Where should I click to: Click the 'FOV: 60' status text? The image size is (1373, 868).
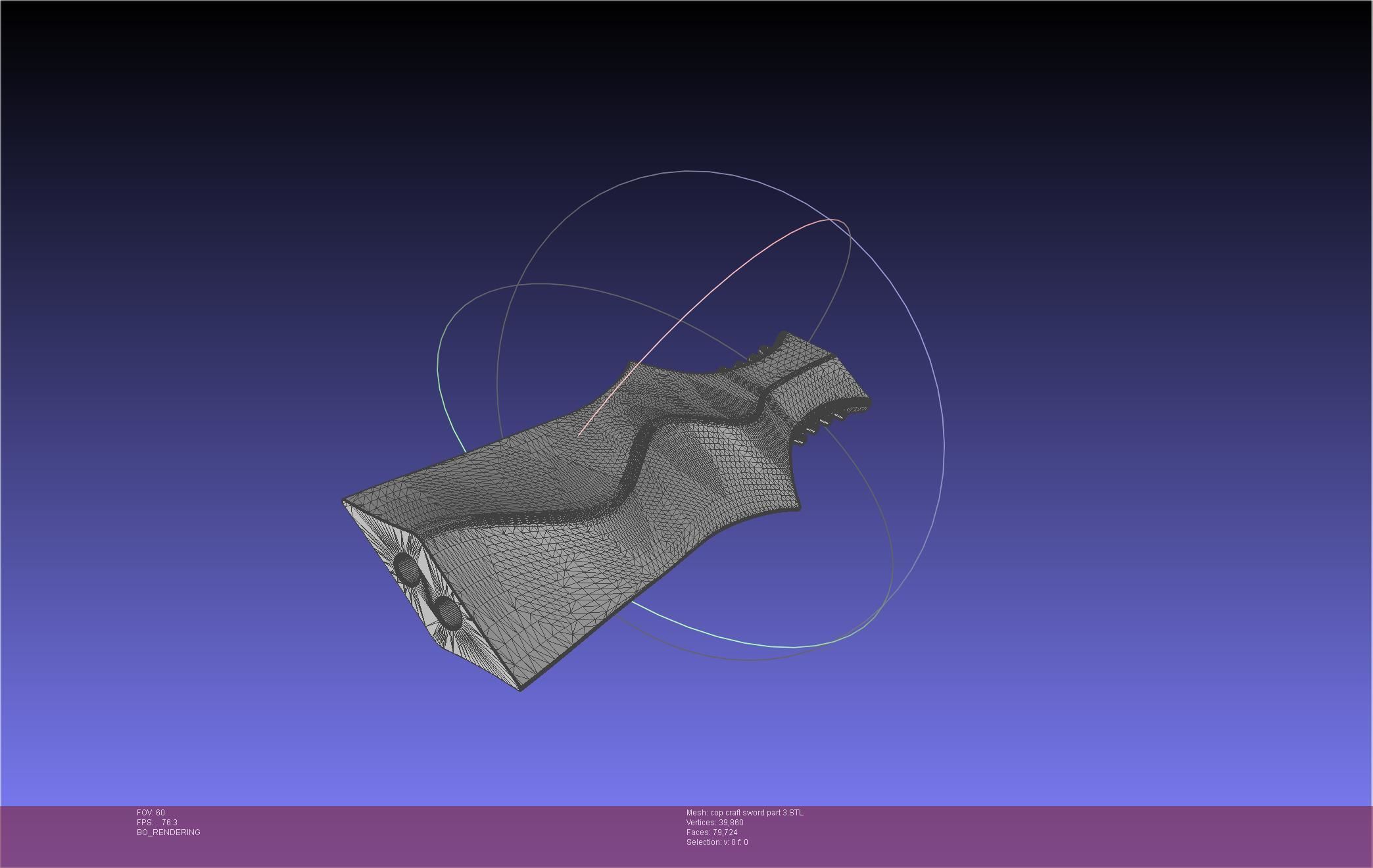[x=151, y=813]
